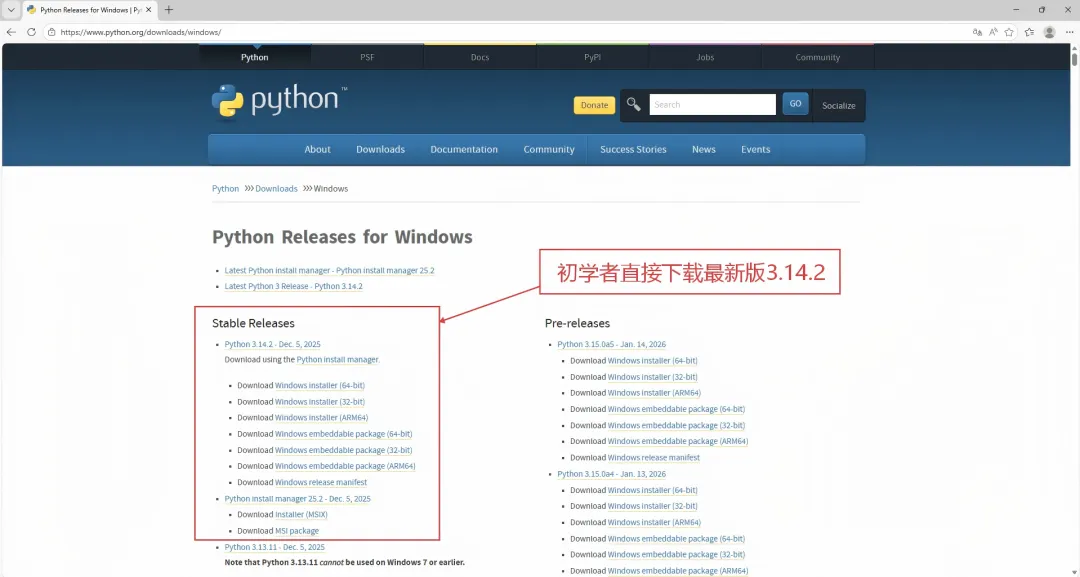
Task: Click the browser back arrow
Action: [11, 32]
